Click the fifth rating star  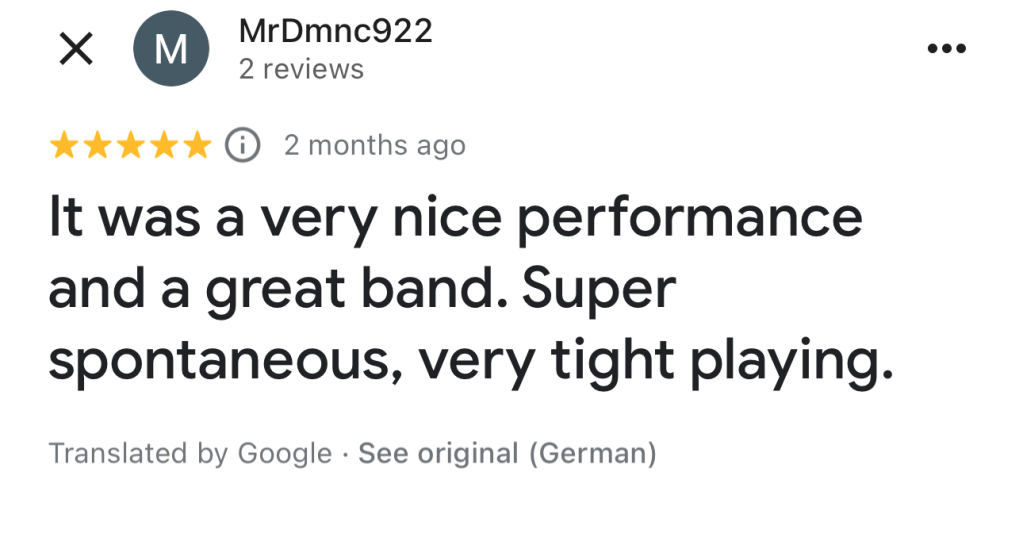click(x=197, y=145)
